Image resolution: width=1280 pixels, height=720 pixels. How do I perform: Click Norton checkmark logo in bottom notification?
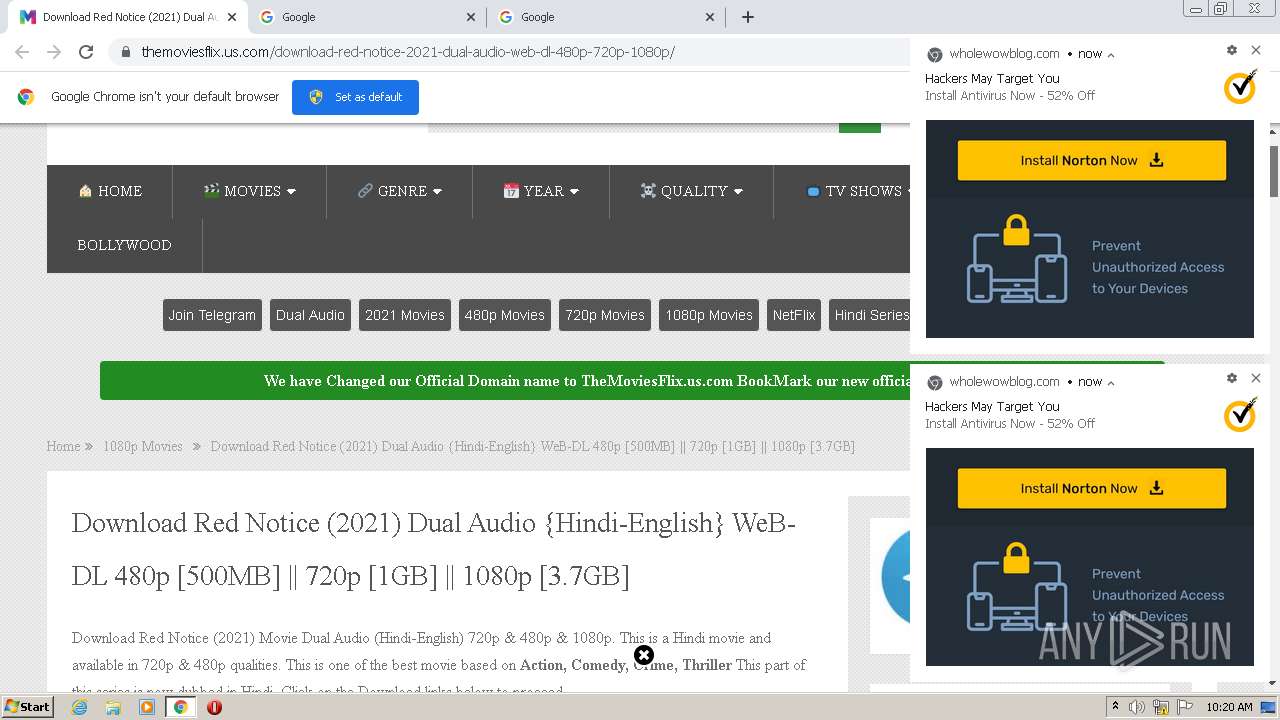(x=1240, y=415)
